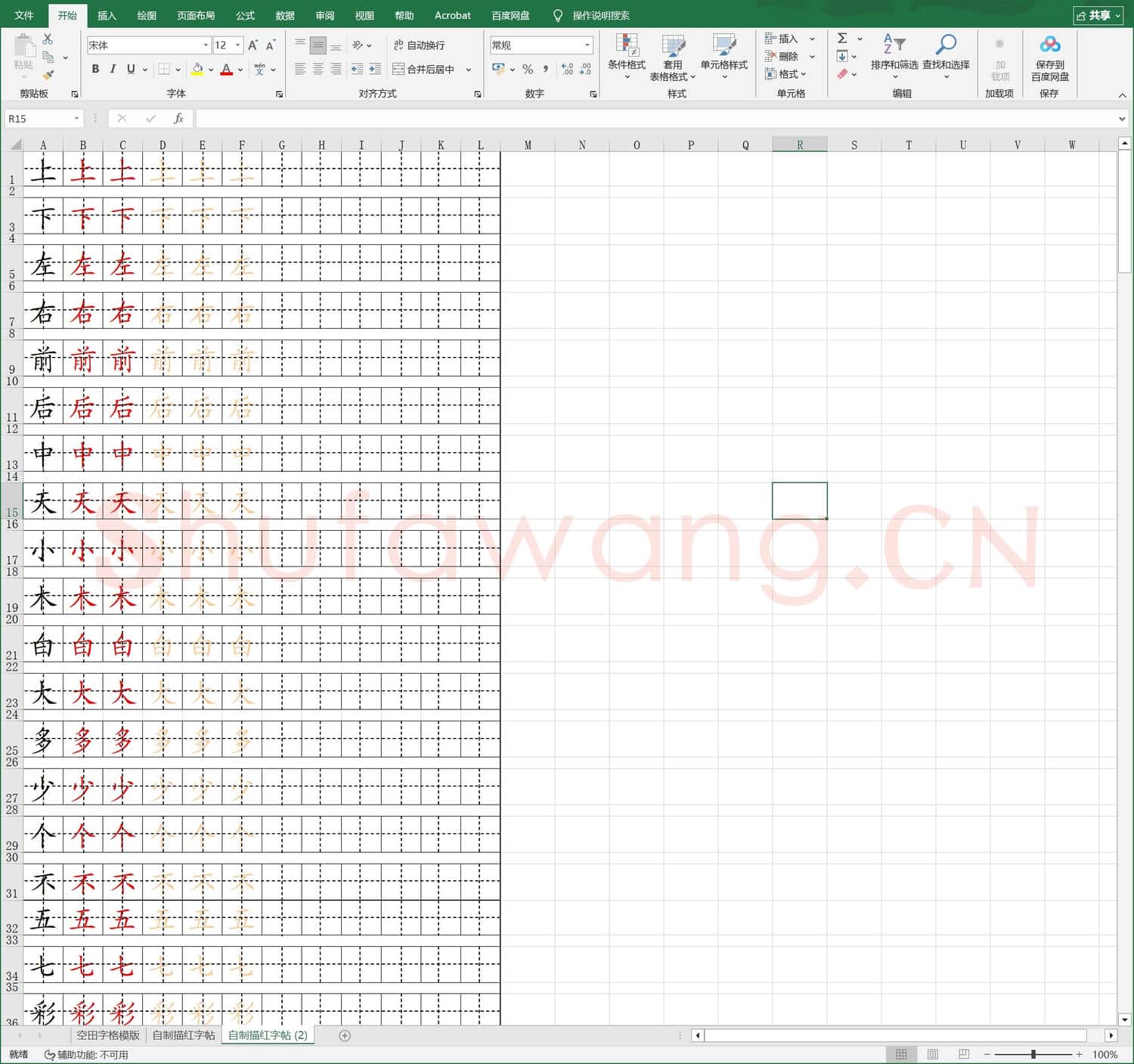Apply comma thousands separator style
This screenshot has width=1134, height=1064.
(545, 69)
